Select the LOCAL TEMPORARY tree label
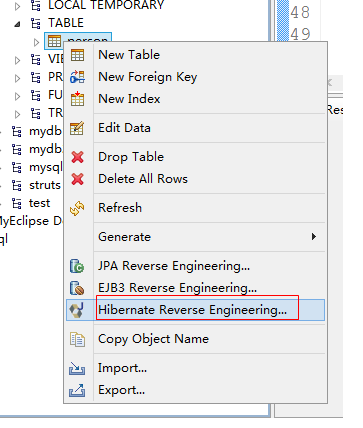 [x=106, y=5]
